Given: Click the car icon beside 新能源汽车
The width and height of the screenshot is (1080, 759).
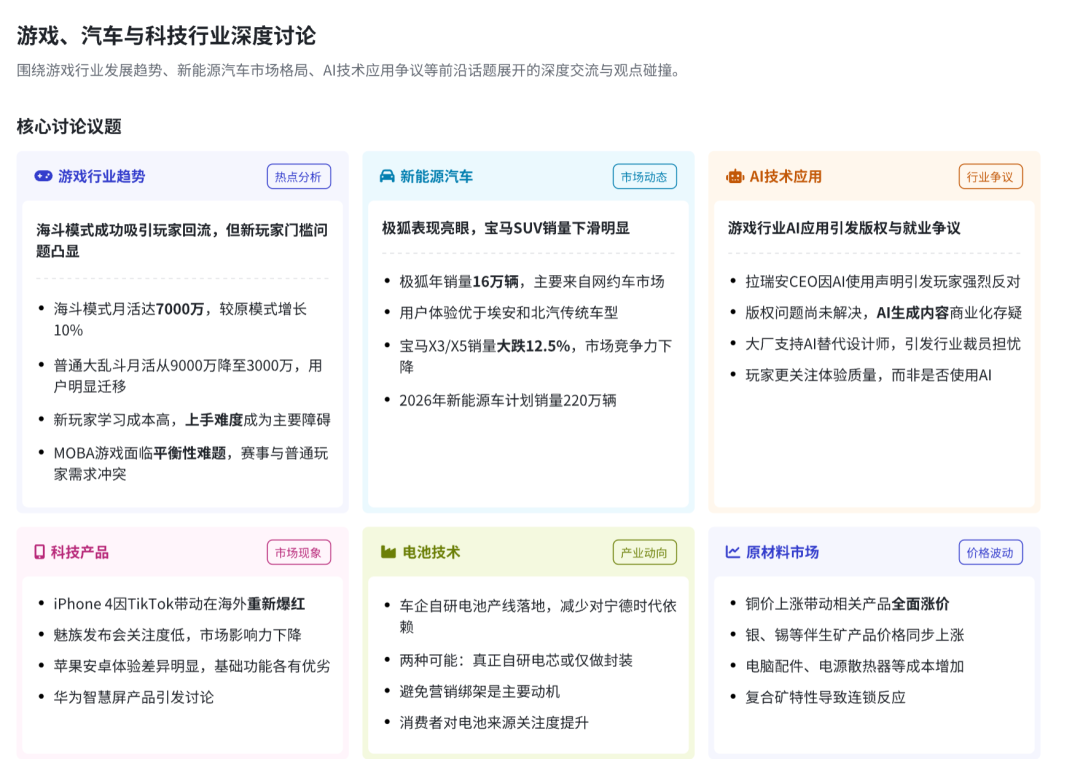Looking at the screenshot, I should coord(387,176).
